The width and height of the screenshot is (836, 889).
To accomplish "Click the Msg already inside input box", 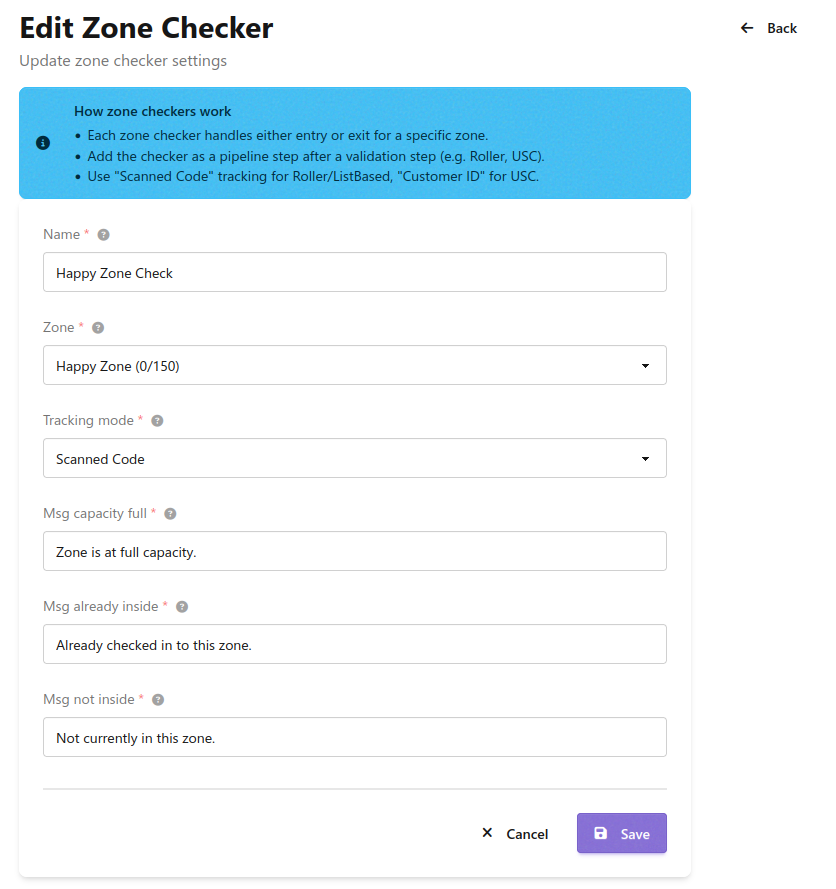I will 354,644.
